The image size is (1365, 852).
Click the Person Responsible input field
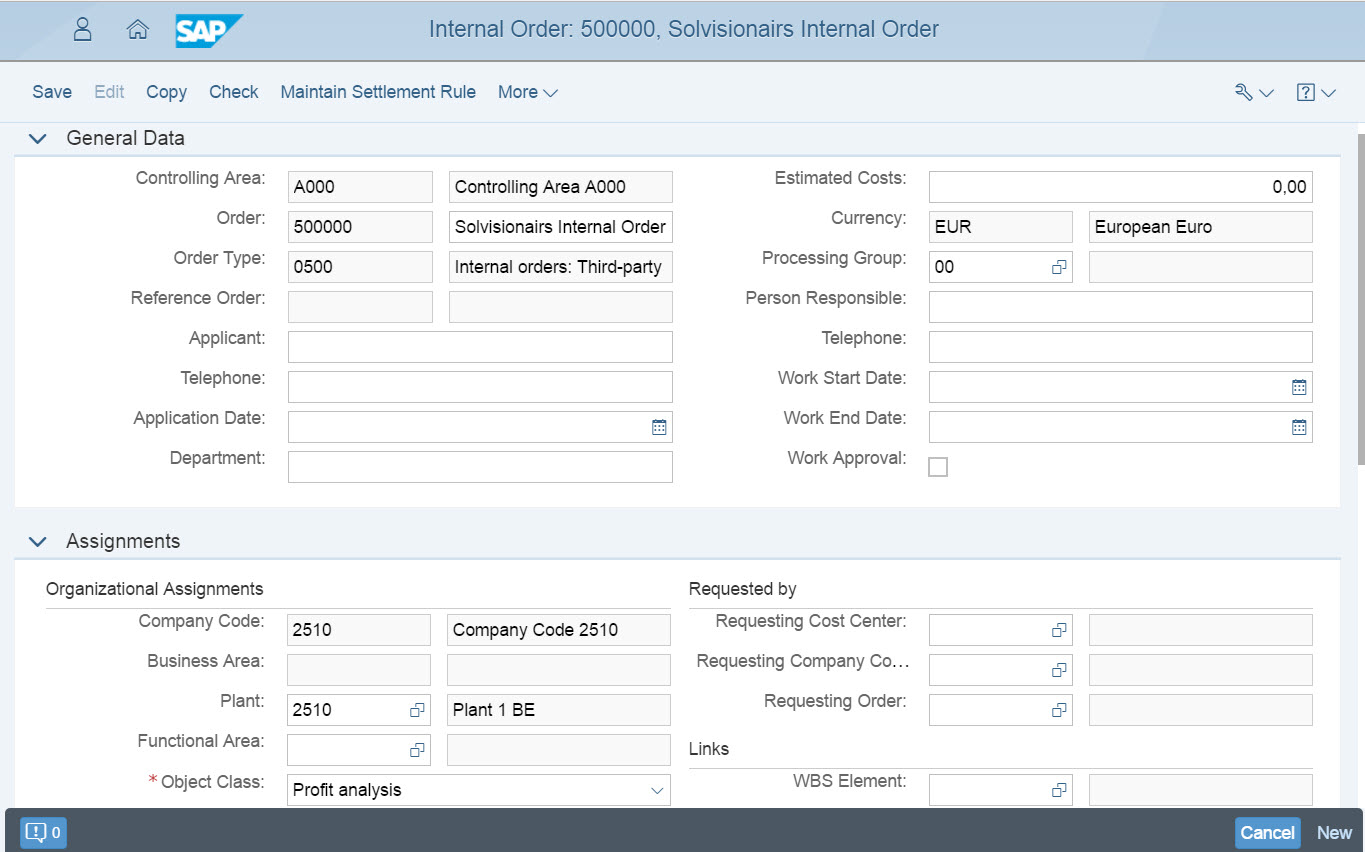pos(1120,307)
